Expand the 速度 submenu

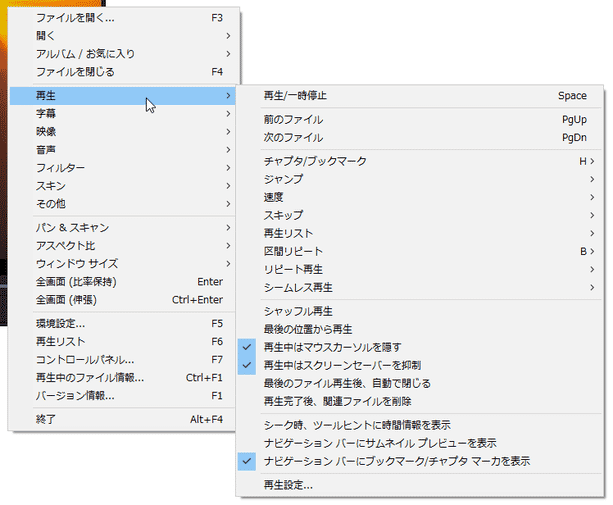tap(273, 197)
